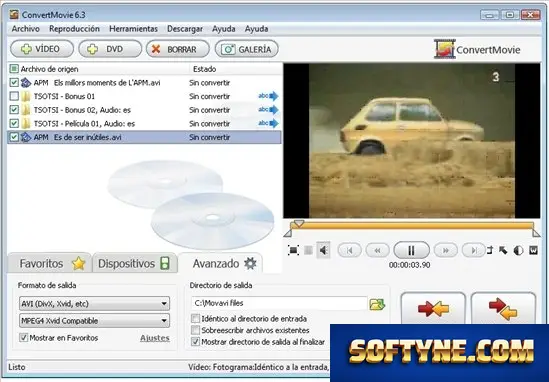
Task: Click the orange playback seek bar
Action: coord(411,226)
